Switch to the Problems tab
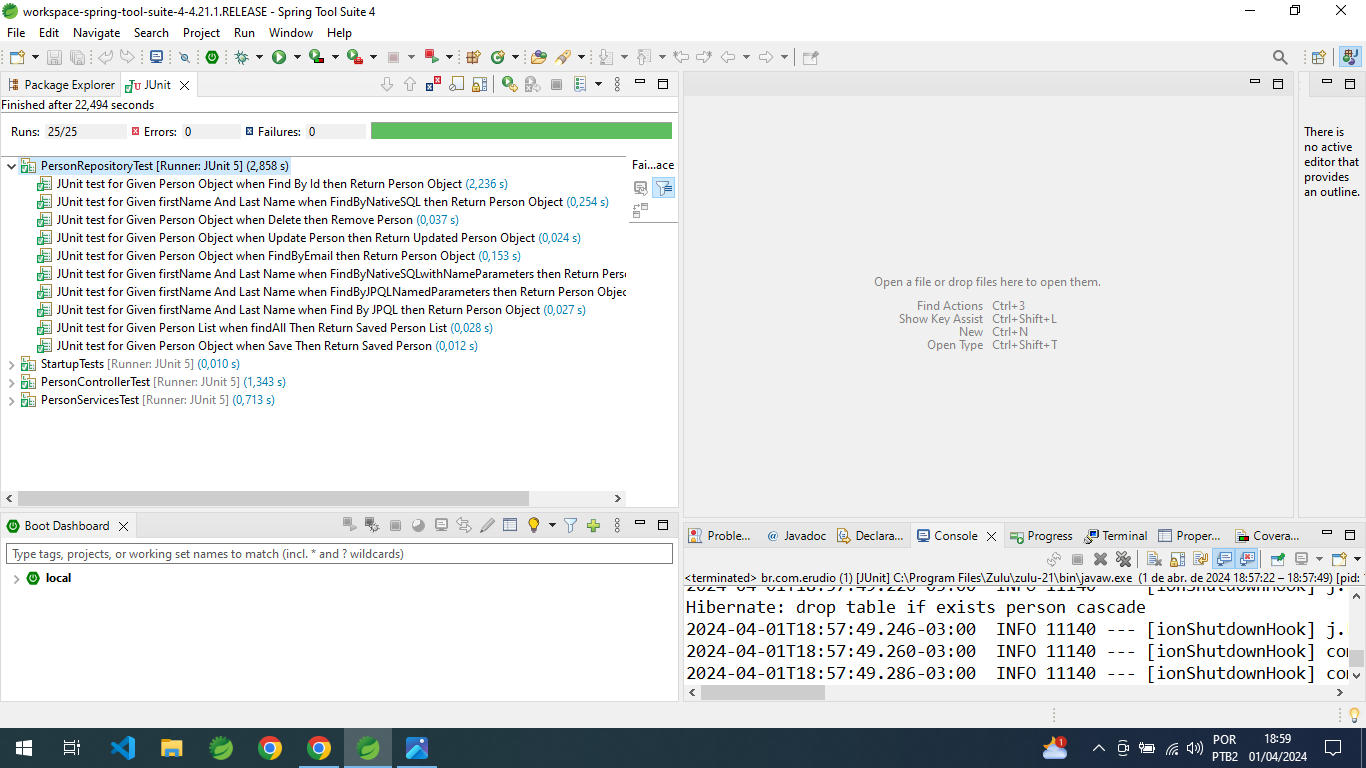The width and height of the screenshot is (1366, 768). coord(720,536)
